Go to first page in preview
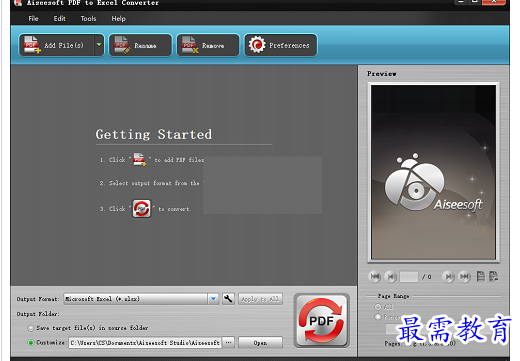The width and height of the screenshot is (520, 361). pos(375,276)
